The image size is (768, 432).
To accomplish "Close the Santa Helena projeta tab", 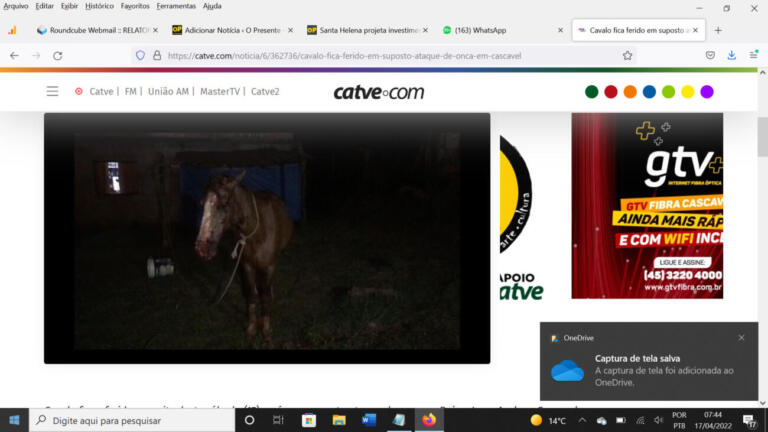I will click(x=426, y=30).
